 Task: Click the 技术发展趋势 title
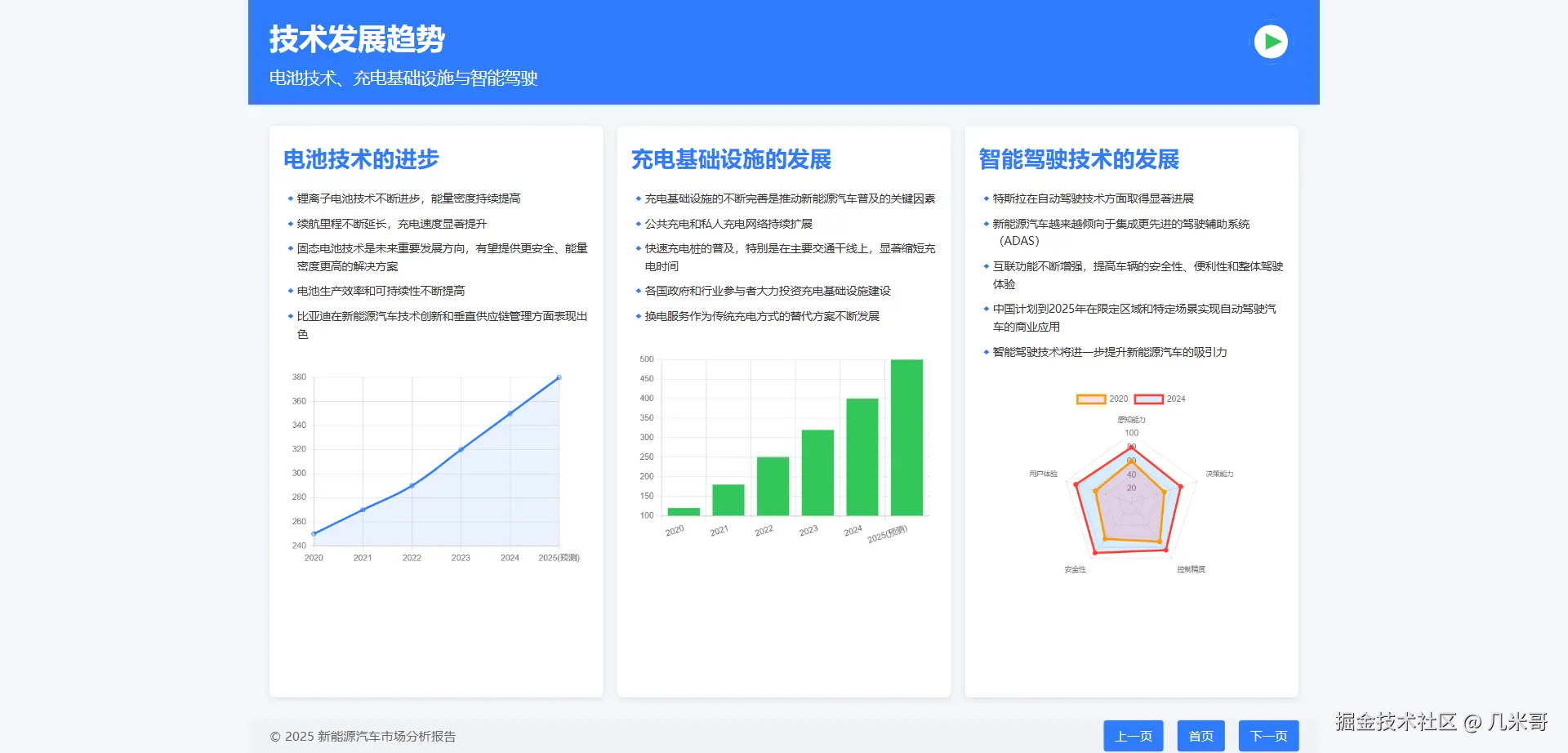click(356, 38)
